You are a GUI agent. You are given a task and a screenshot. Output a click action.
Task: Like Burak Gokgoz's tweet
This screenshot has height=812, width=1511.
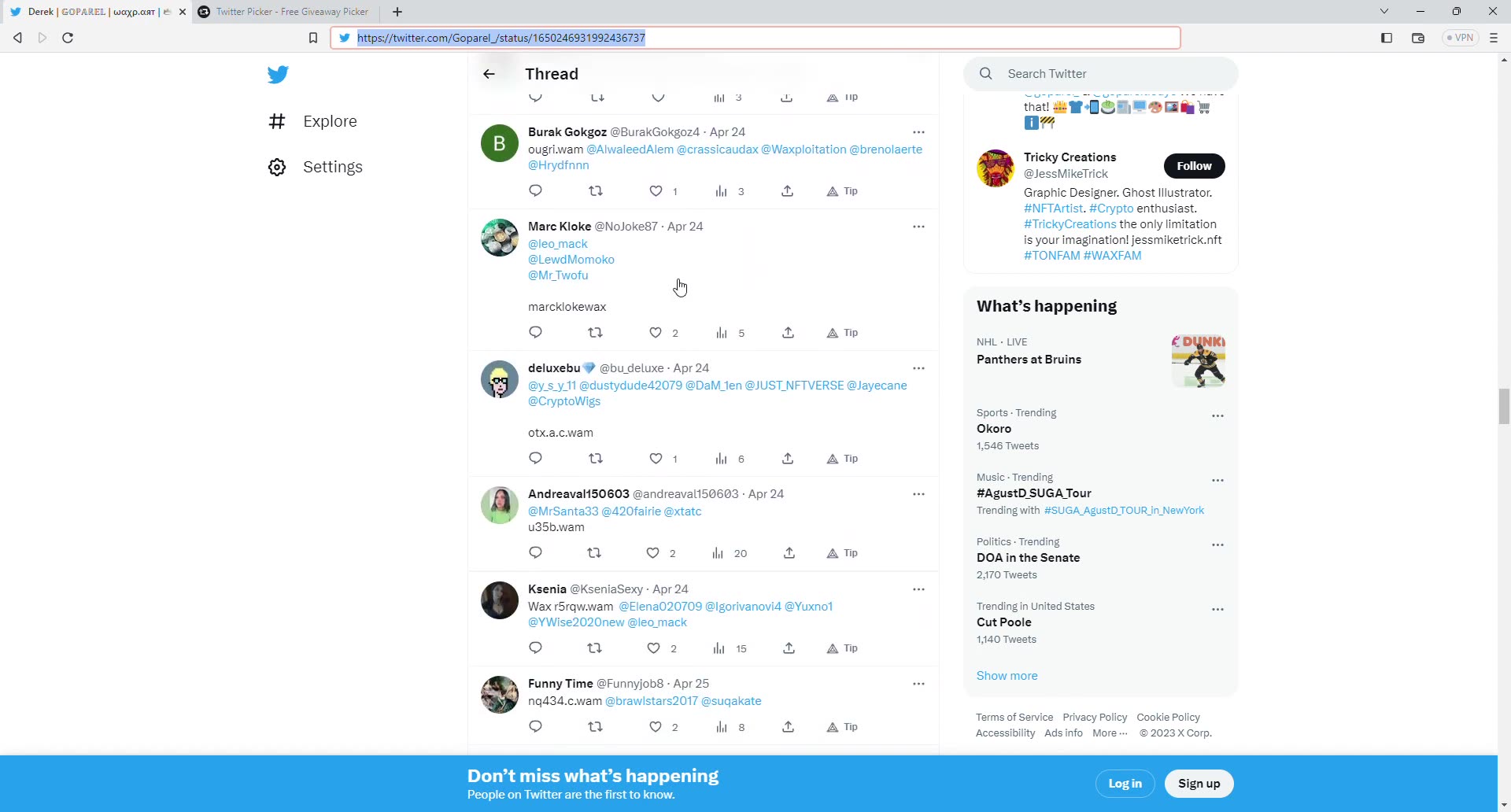click(656, 191)
